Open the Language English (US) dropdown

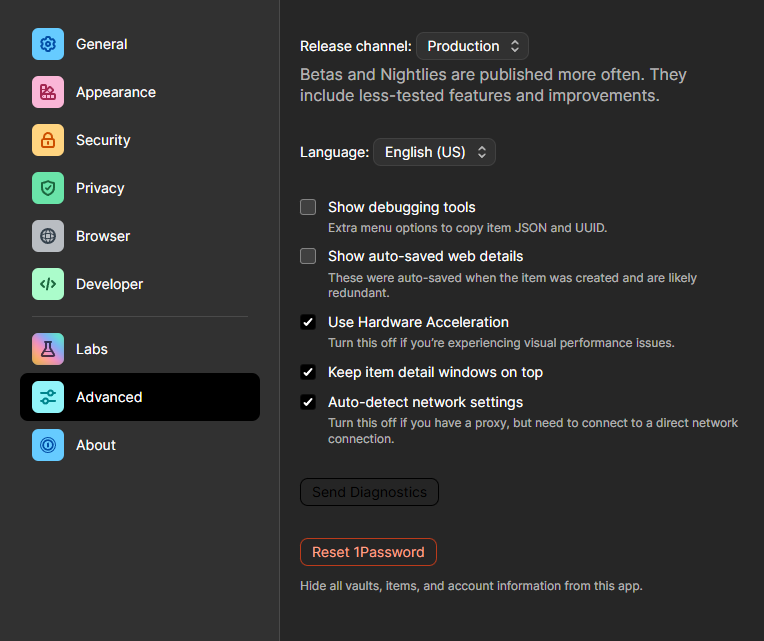pos(434,152)
